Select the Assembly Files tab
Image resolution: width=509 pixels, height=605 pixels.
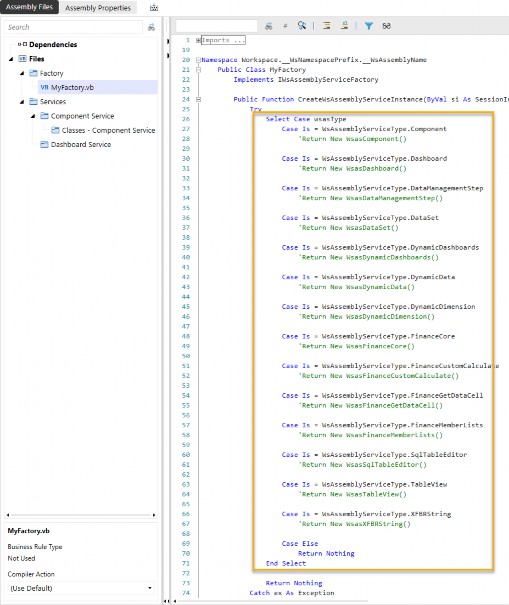29,7
